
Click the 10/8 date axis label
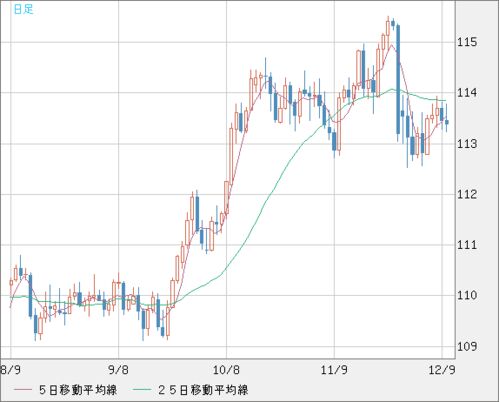tap(226, 370)
